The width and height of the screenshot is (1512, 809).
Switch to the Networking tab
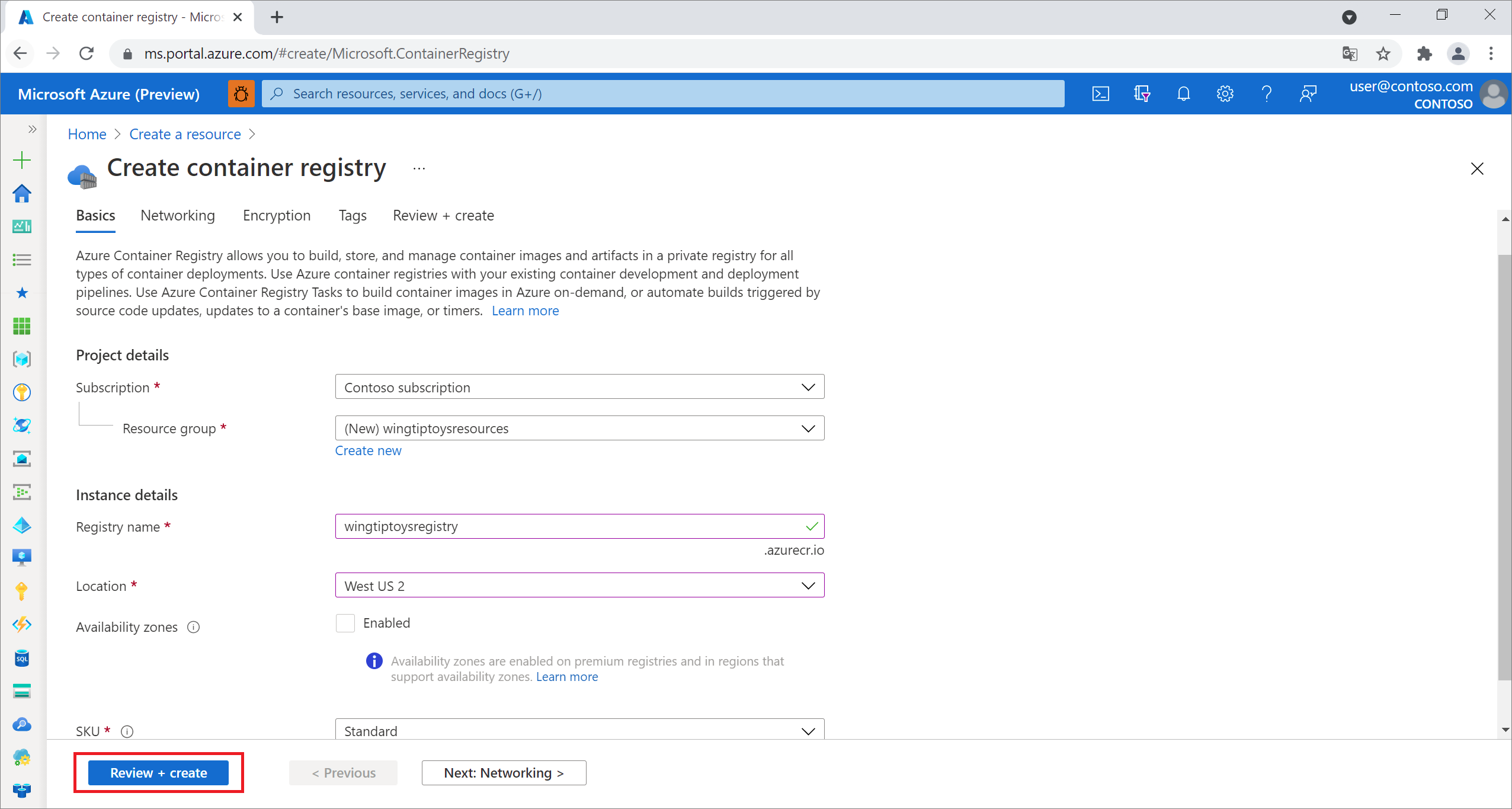point(178,215)
